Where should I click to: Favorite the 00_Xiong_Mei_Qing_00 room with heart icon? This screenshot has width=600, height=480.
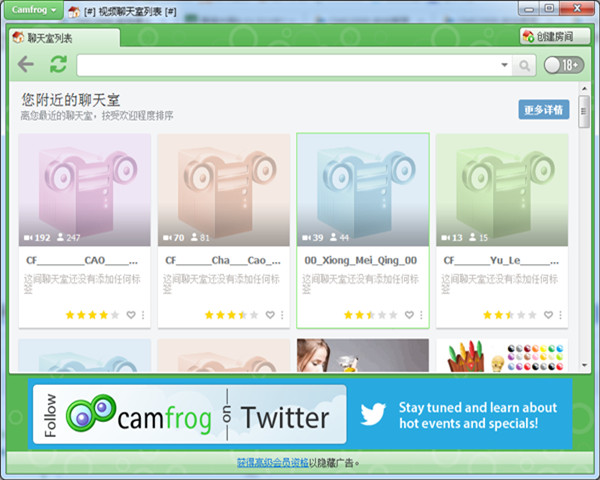pyautogui.click(x=408, y=315)
